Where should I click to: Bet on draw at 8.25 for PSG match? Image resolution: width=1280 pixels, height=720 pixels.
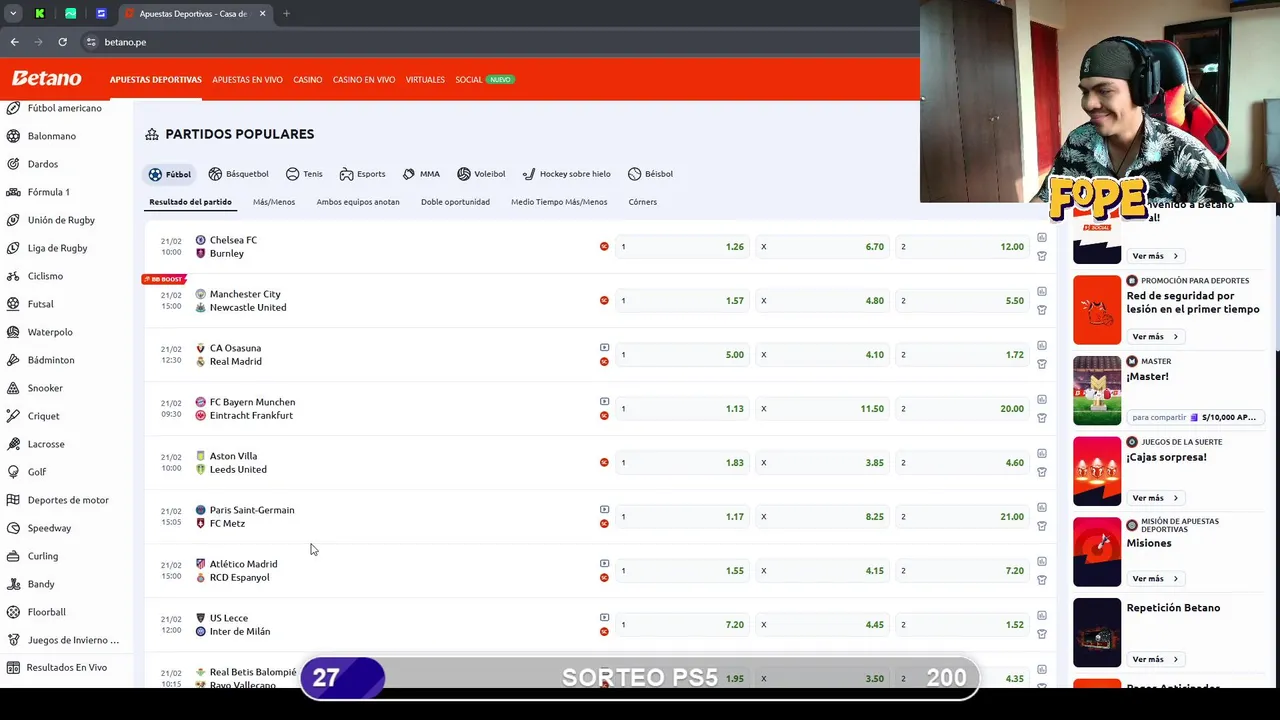pos(822,517)
